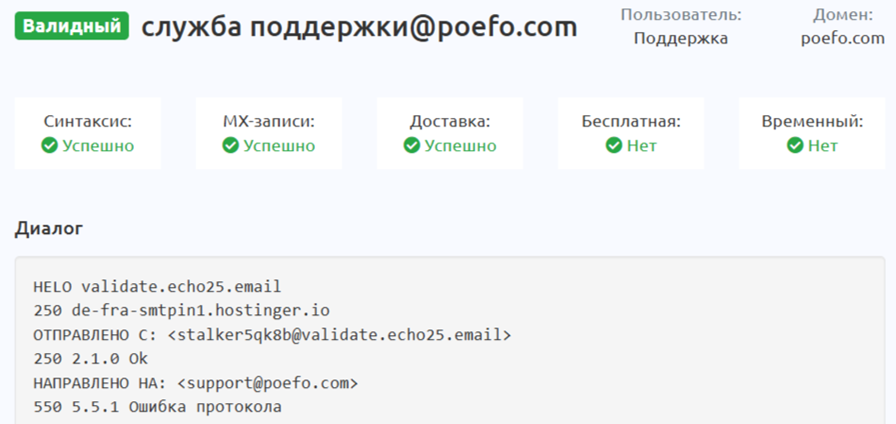Click the poefo.com domain value in header
This screenshot has height=424, width=896.
(843, 39)
